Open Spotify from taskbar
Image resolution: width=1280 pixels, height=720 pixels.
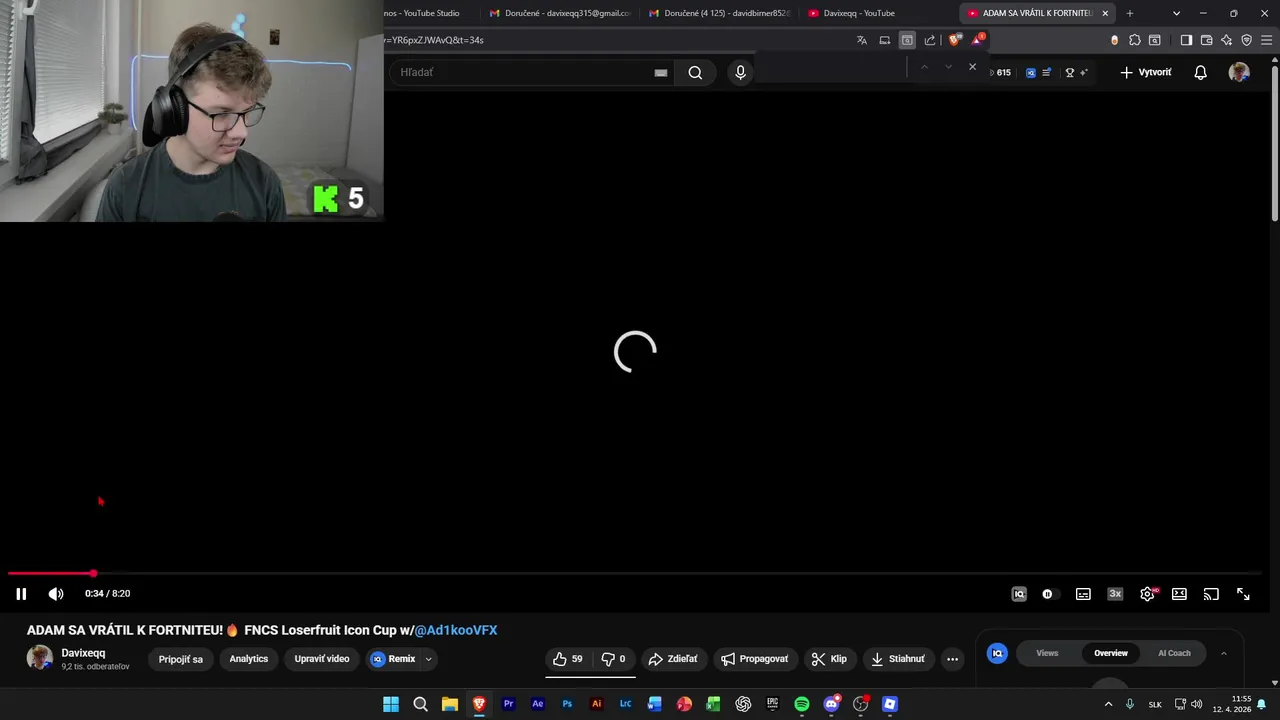point(802,704)
